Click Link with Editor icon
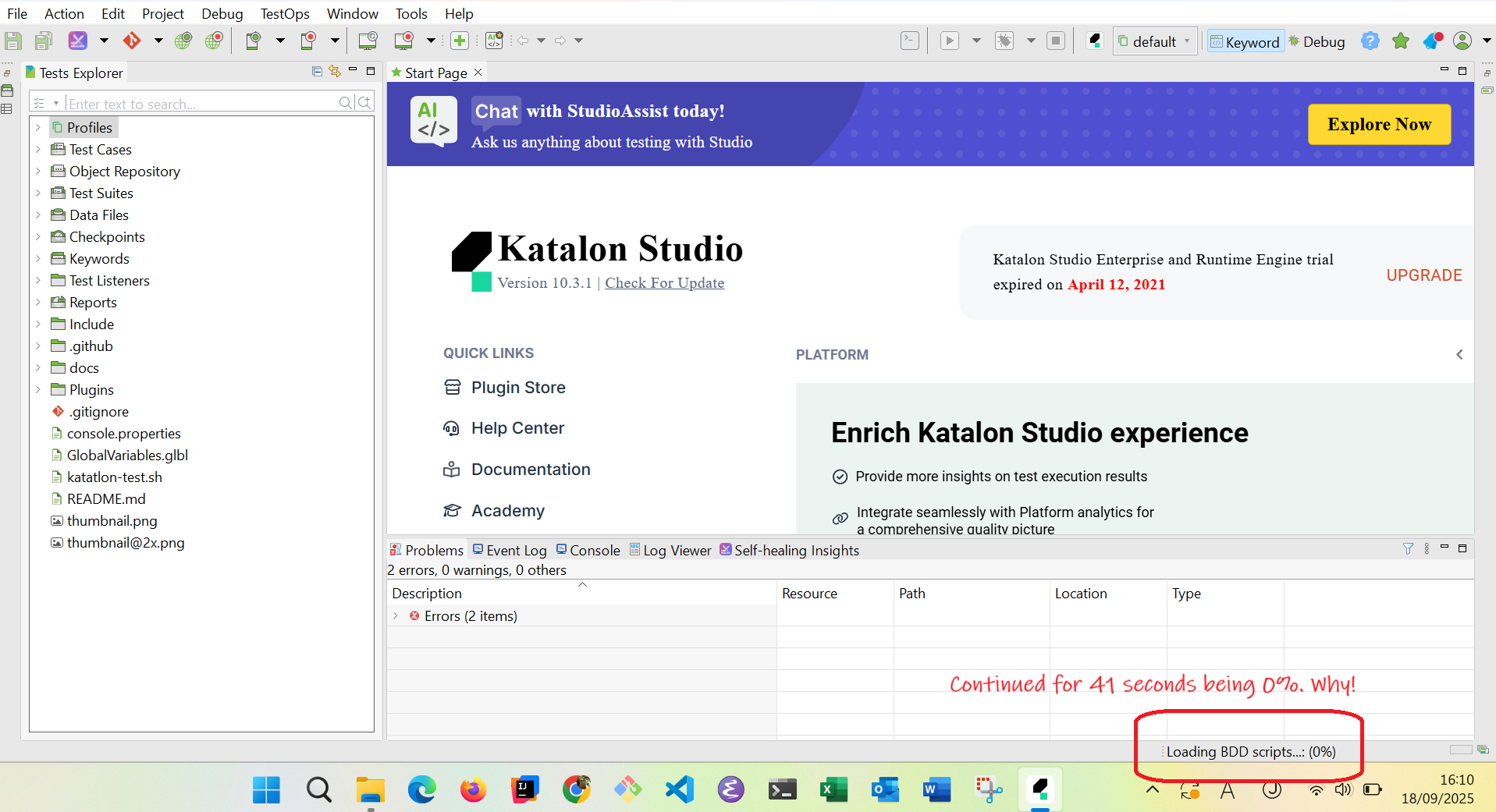The image size is (1496, 812). (x=335, y=71)
